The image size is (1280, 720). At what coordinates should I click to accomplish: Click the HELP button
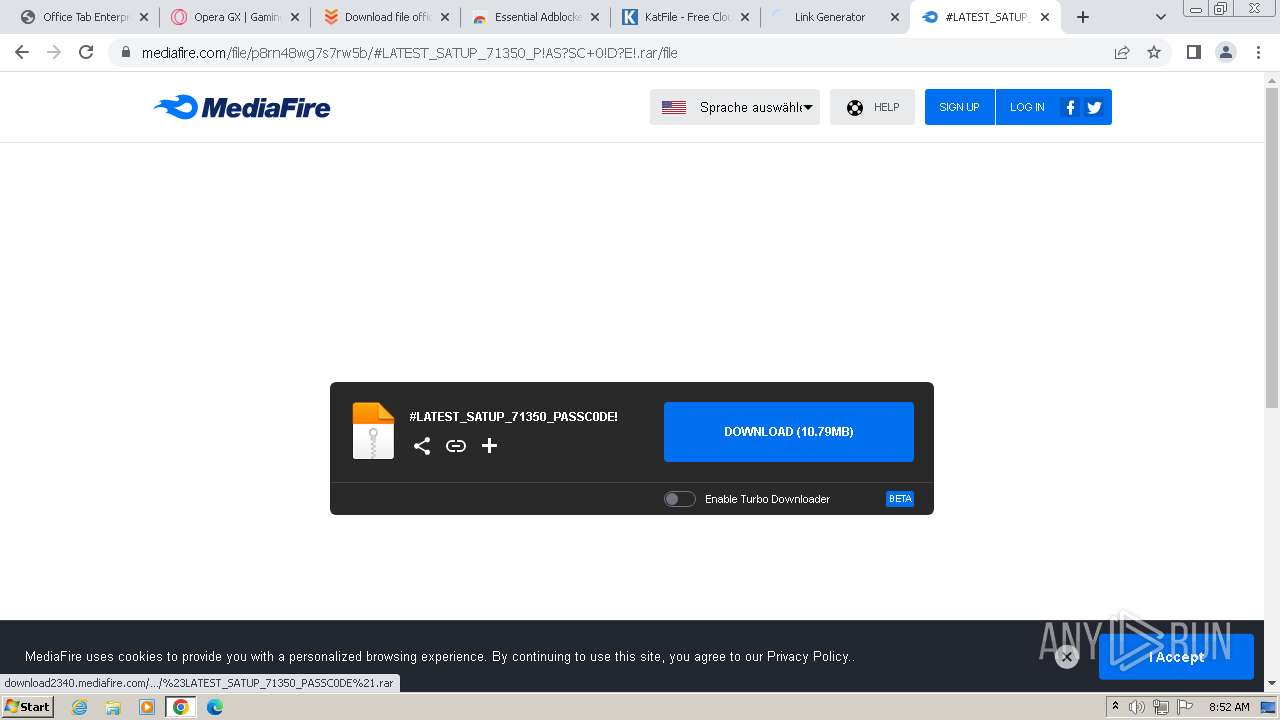872,107
